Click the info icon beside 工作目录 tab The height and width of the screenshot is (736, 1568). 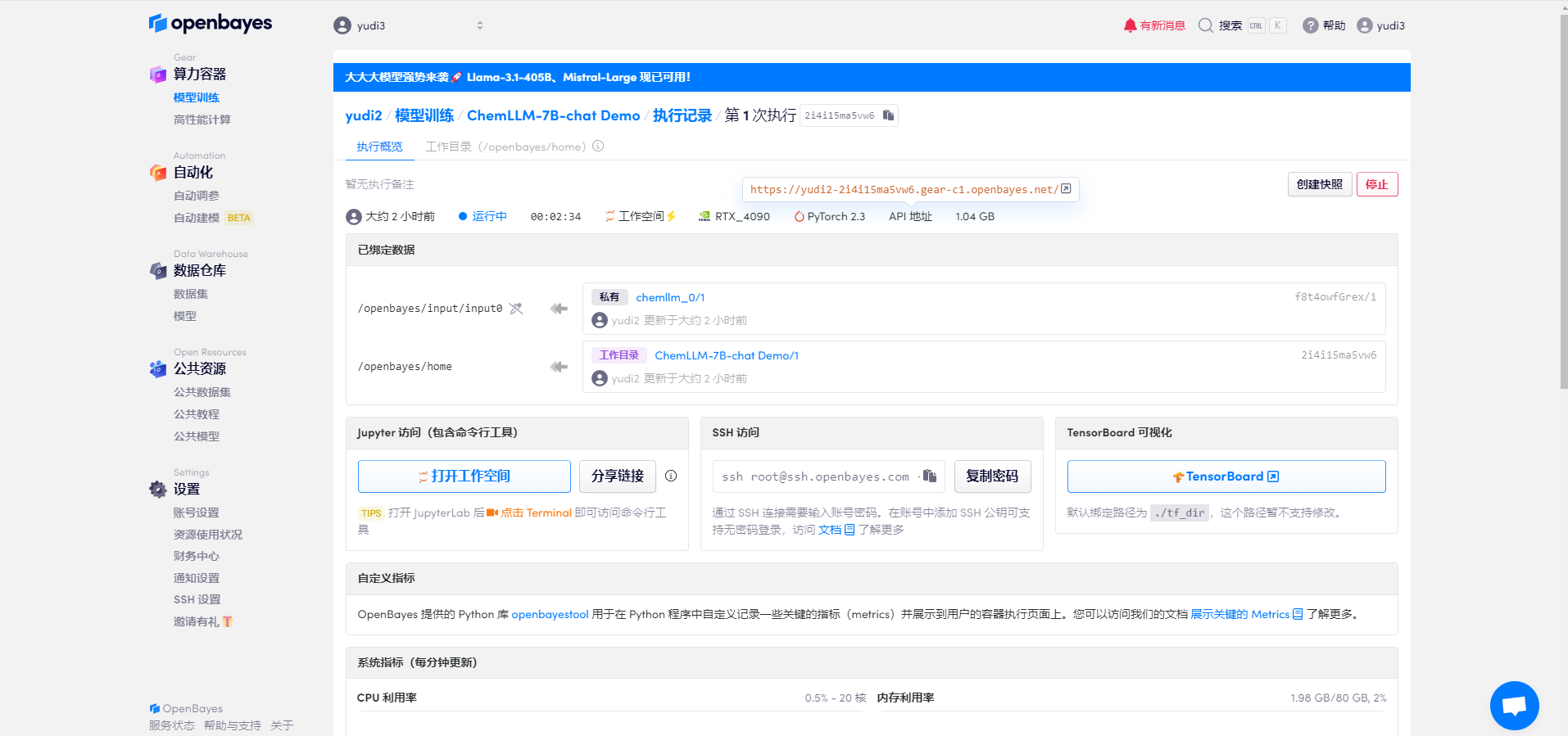tap(598, 147)
